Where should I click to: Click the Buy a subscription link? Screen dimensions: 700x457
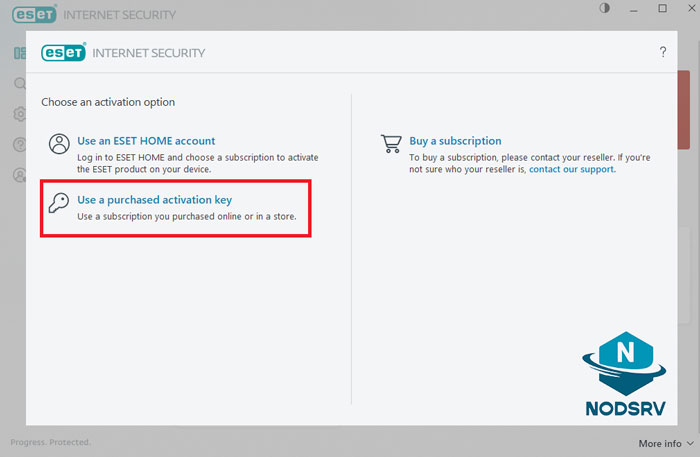[455, 141]
